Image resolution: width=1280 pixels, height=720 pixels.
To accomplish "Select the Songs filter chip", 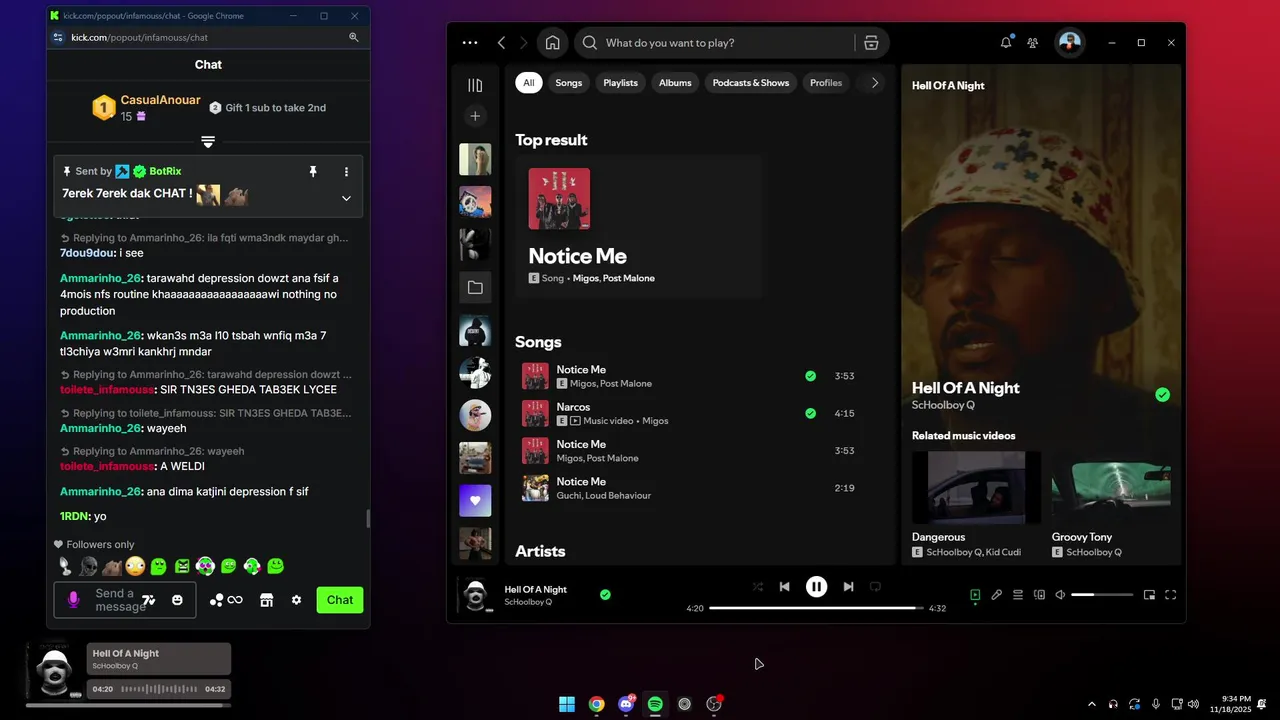I will (569, 83).
